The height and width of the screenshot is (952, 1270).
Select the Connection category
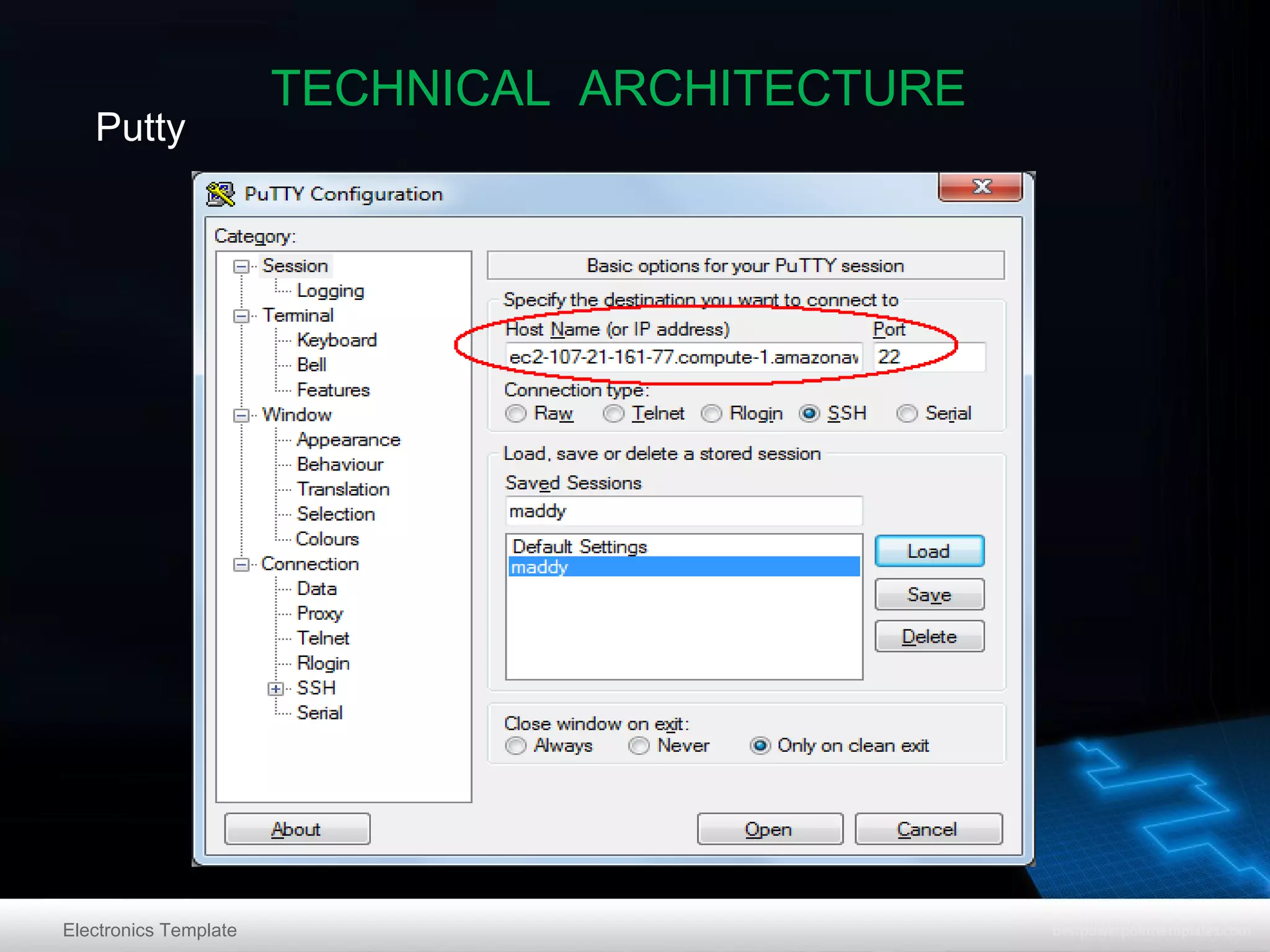coord(310,564)
